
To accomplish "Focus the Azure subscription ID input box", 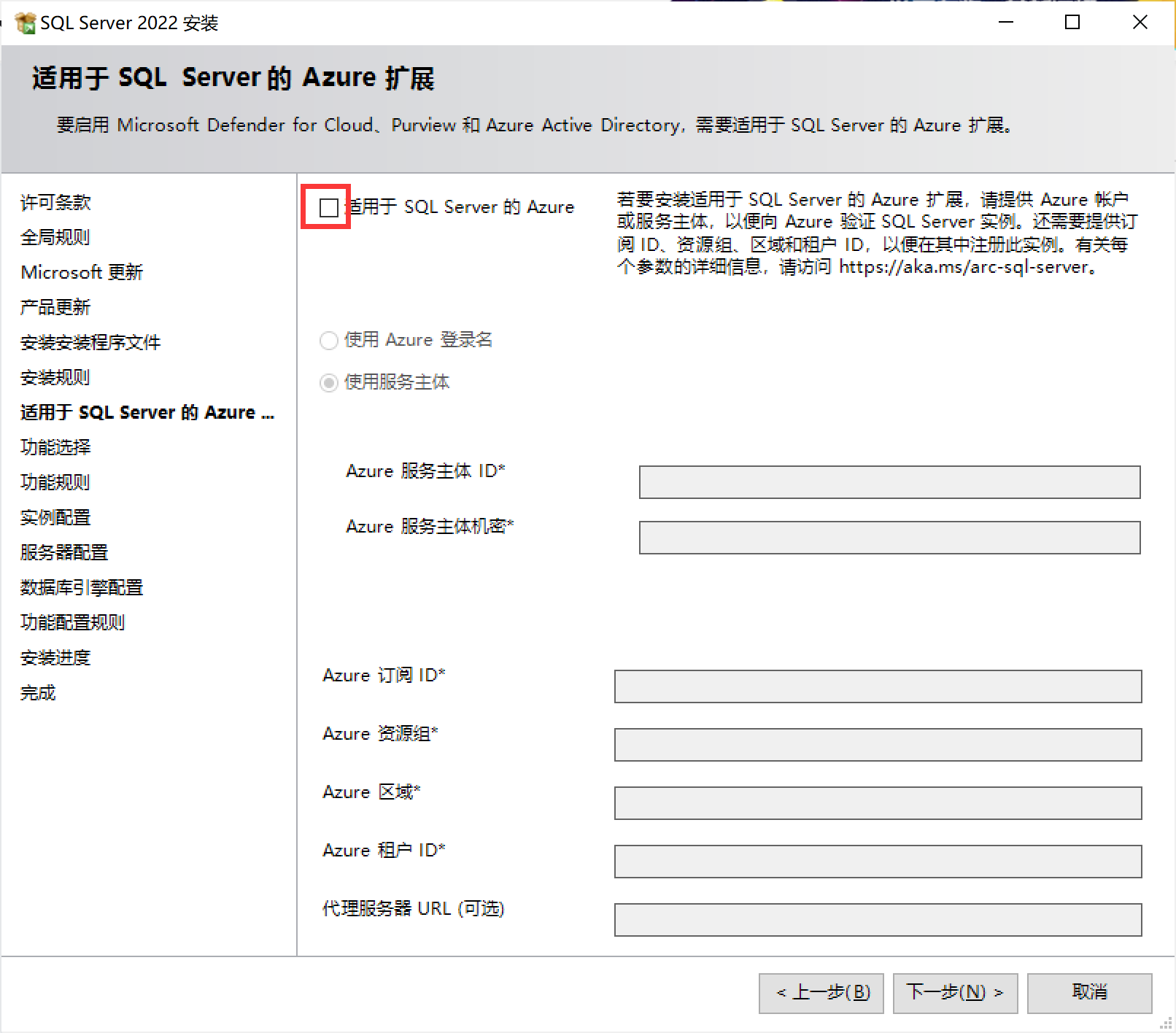I will pos(877,686).
